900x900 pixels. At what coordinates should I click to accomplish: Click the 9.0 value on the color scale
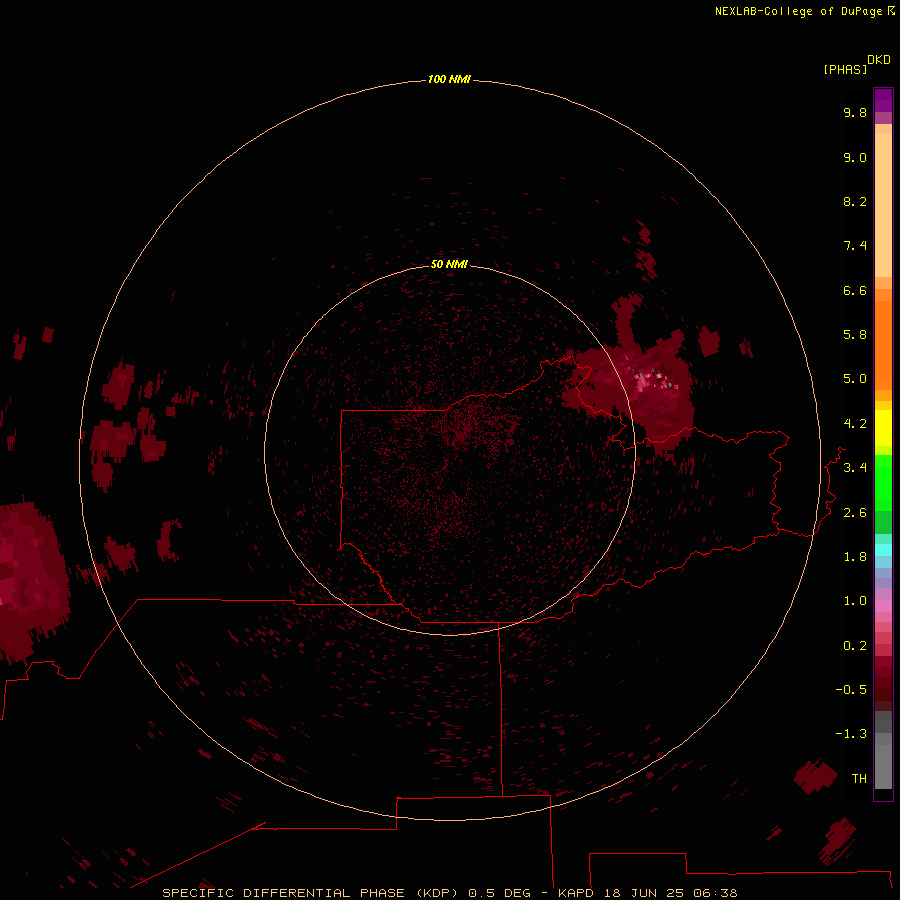click(x=855, y=157)
